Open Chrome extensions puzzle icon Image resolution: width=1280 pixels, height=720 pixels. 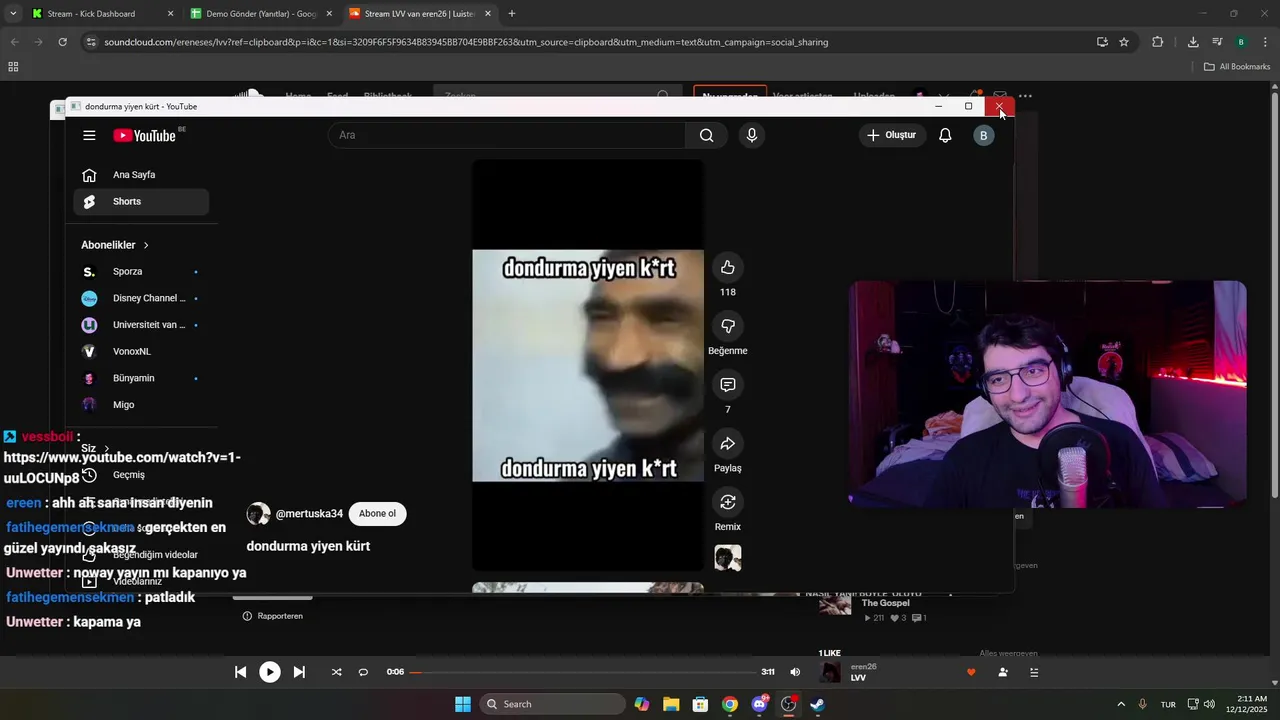(x=1158, y=42)
